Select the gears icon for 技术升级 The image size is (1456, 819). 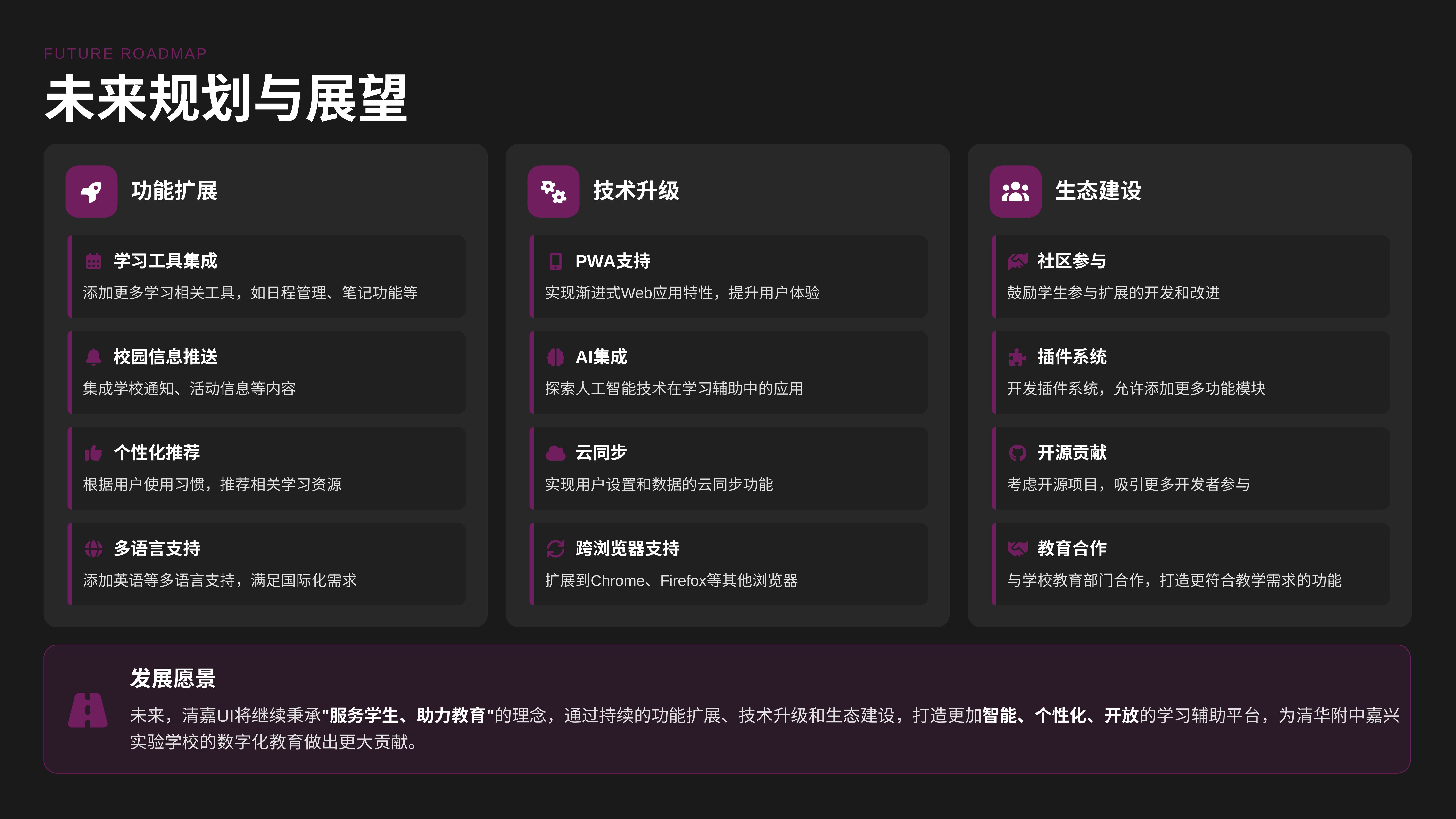[x=553, y=192]
